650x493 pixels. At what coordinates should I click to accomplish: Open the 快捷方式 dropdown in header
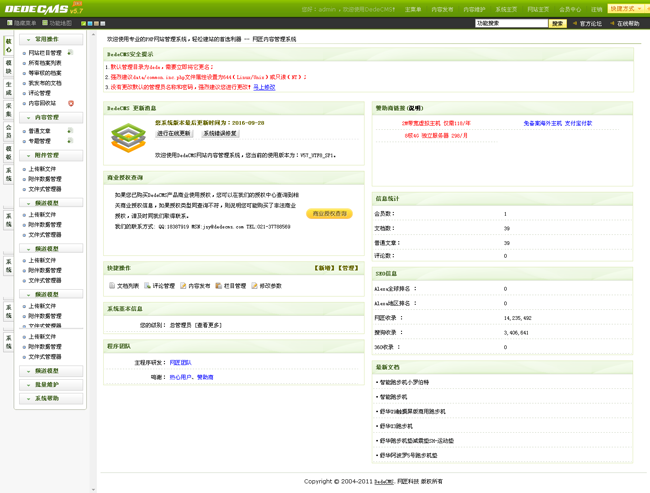[628, 9]
